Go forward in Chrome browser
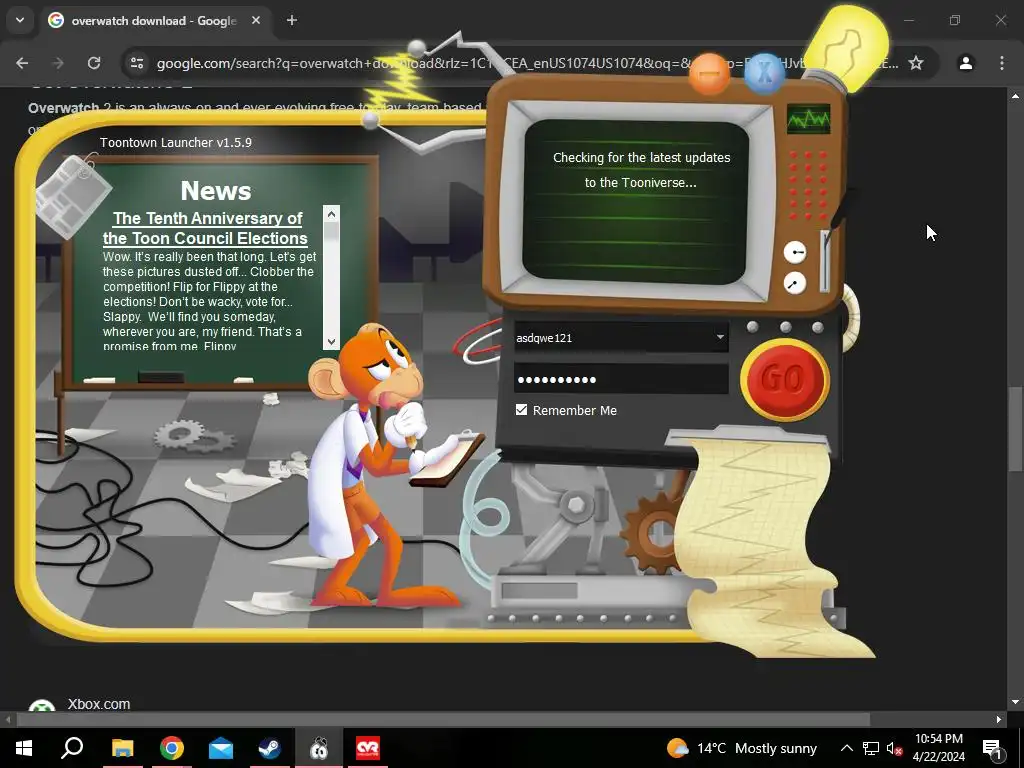Screen dimensions: 1024x768 pyautogui.click(x=58, y=63)
